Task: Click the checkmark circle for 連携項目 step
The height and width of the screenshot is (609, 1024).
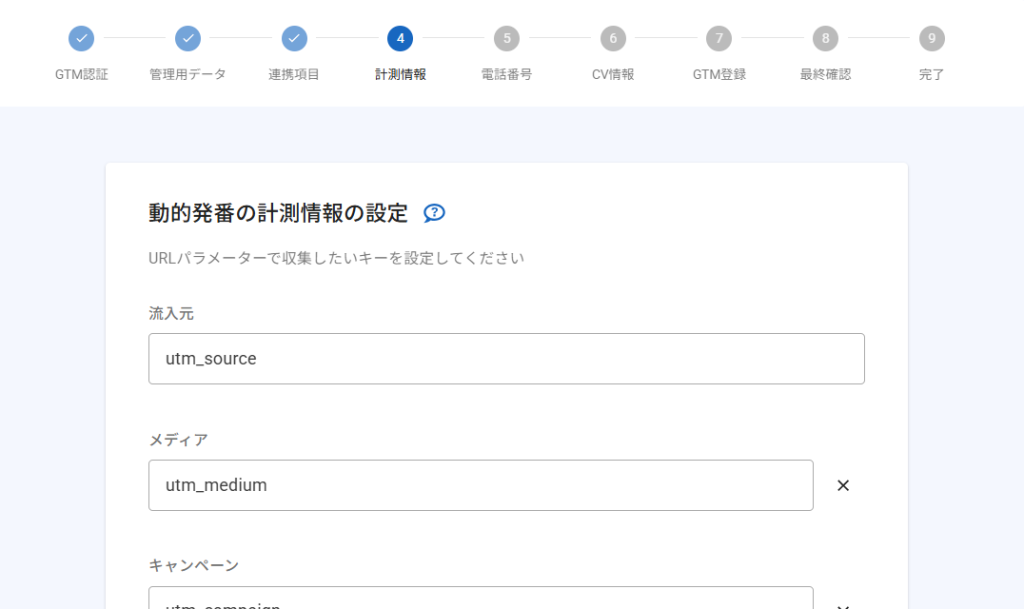Action: pos(294,39)
